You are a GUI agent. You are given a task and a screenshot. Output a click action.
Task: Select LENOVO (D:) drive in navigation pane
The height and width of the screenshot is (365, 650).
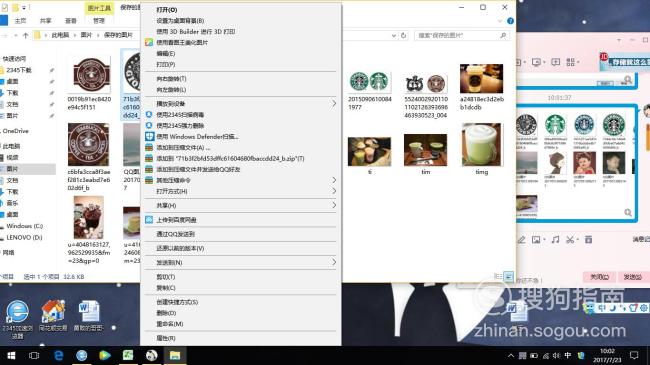pos(24,237)
